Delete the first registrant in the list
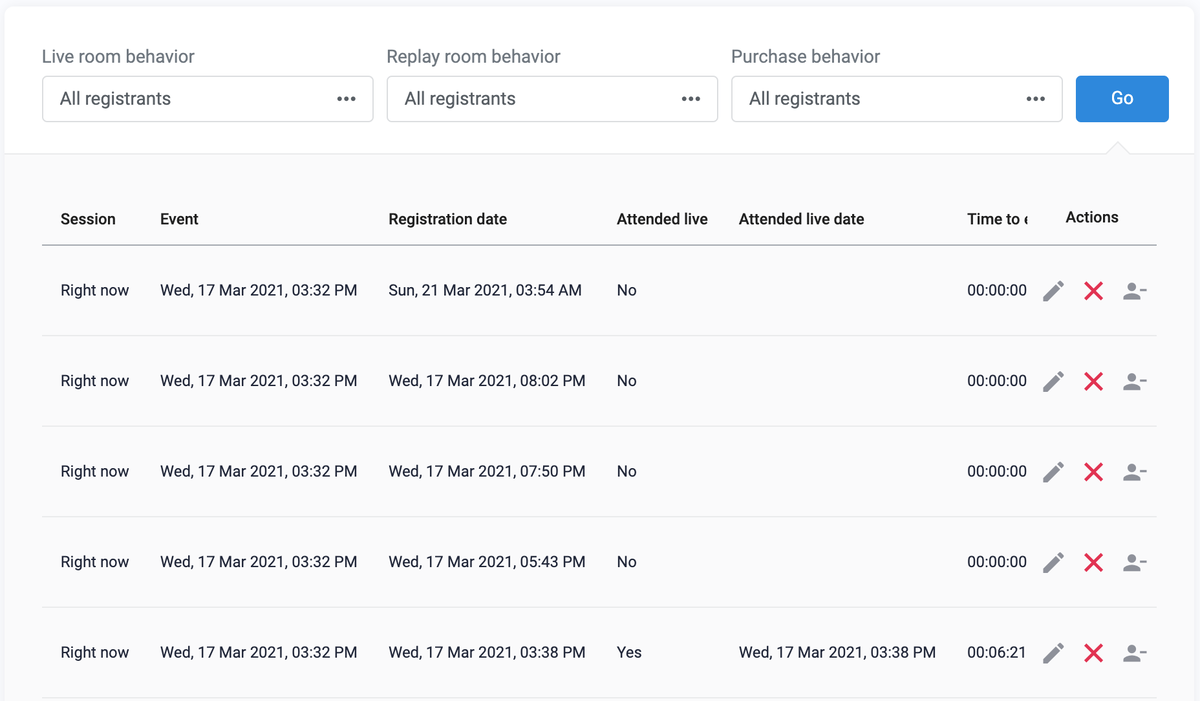 tap(1092, 290)
